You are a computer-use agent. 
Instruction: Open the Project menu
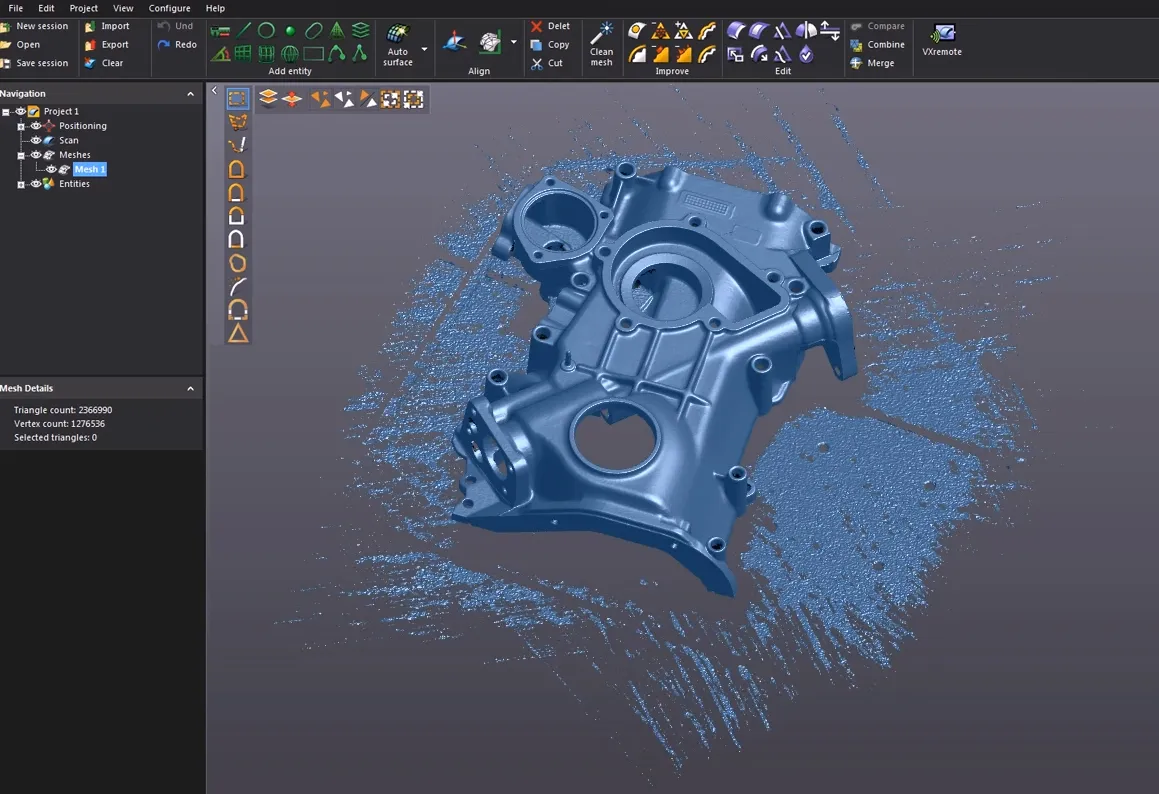(x=84, y=8)
